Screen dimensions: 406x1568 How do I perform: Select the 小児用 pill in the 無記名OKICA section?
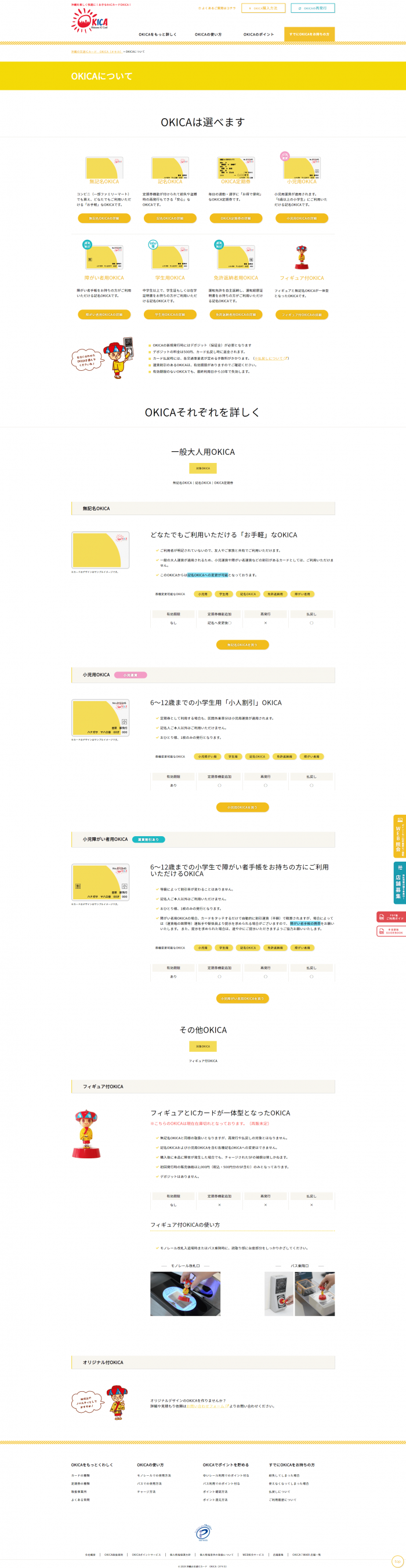pos(203,594)
